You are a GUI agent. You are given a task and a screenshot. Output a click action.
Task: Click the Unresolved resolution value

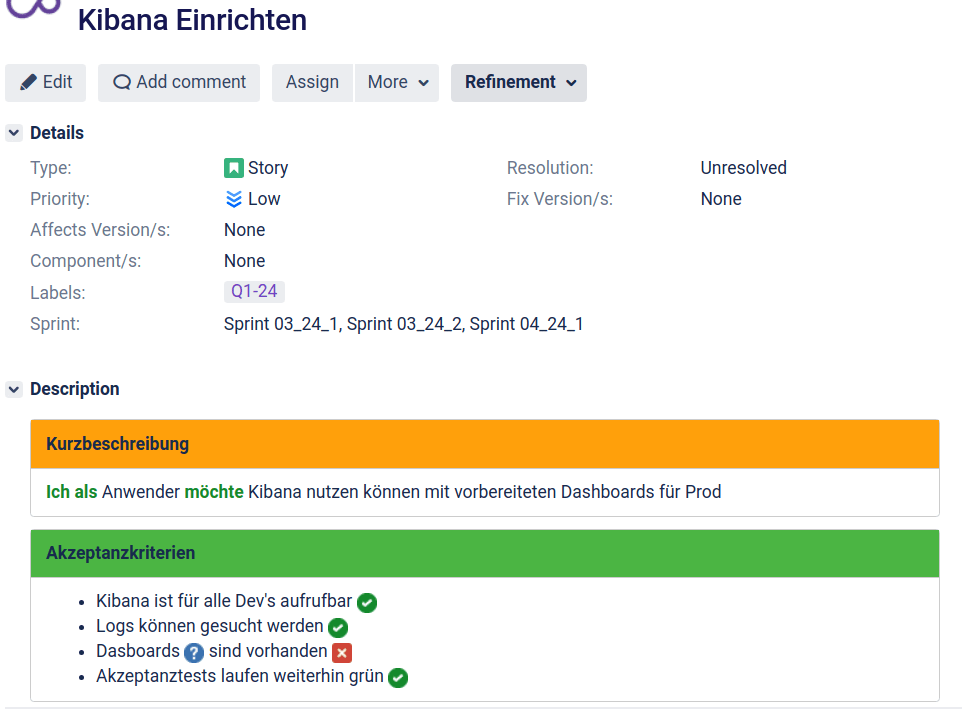[x=744, y=168]
